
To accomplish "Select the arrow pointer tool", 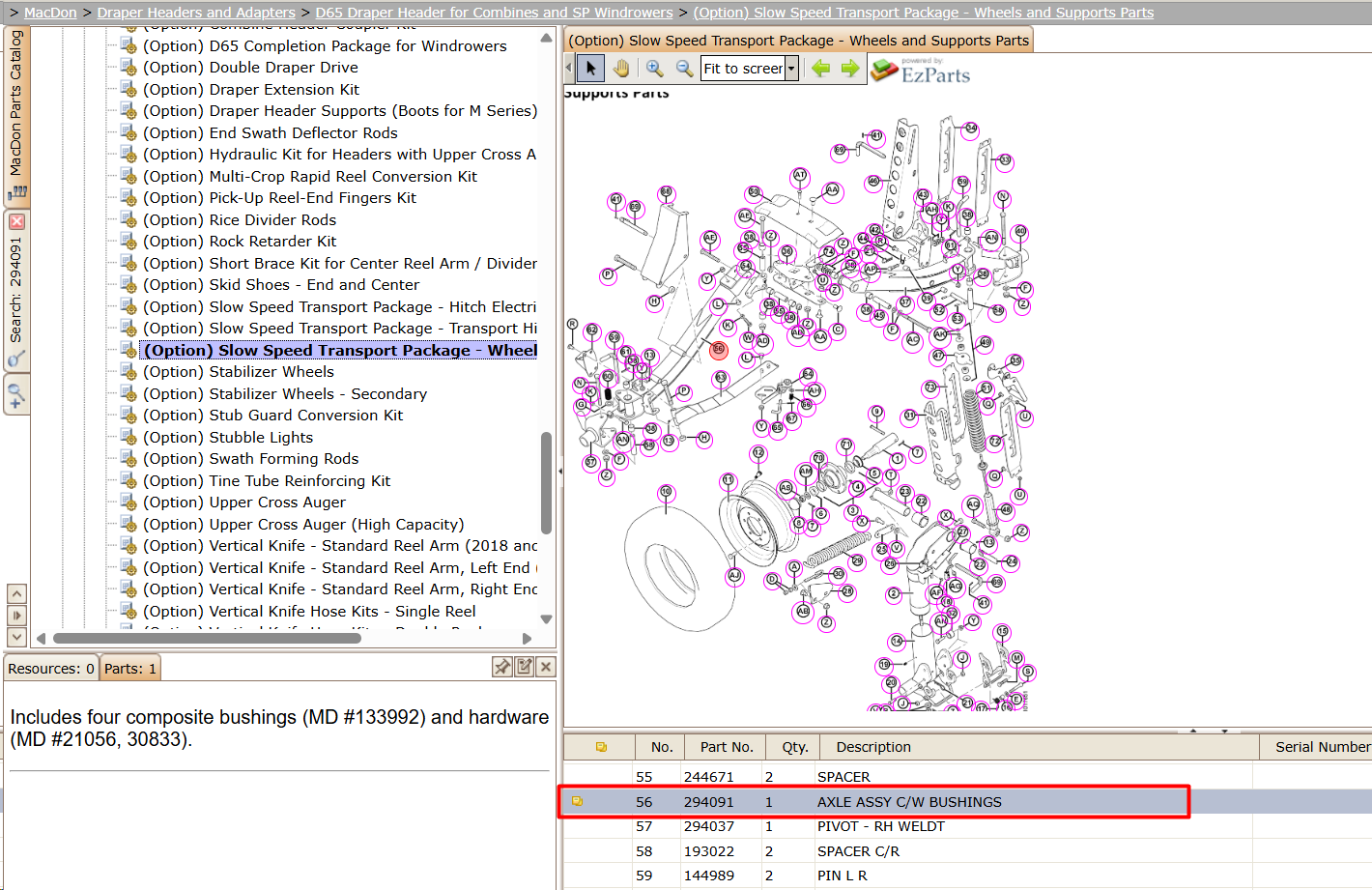I will tap(590, 69).
